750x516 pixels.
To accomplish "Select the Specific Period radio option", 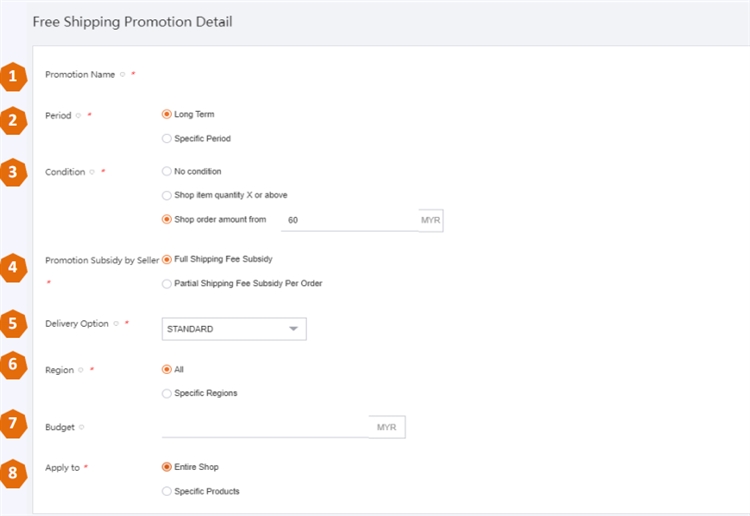I will tap(167, 139).
